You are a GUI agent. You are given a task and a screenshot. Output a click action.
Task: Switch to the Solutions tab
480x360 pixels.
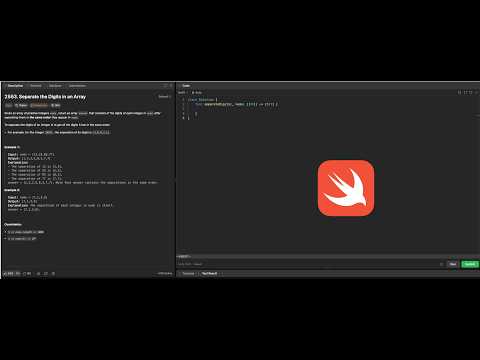[55, 86]
